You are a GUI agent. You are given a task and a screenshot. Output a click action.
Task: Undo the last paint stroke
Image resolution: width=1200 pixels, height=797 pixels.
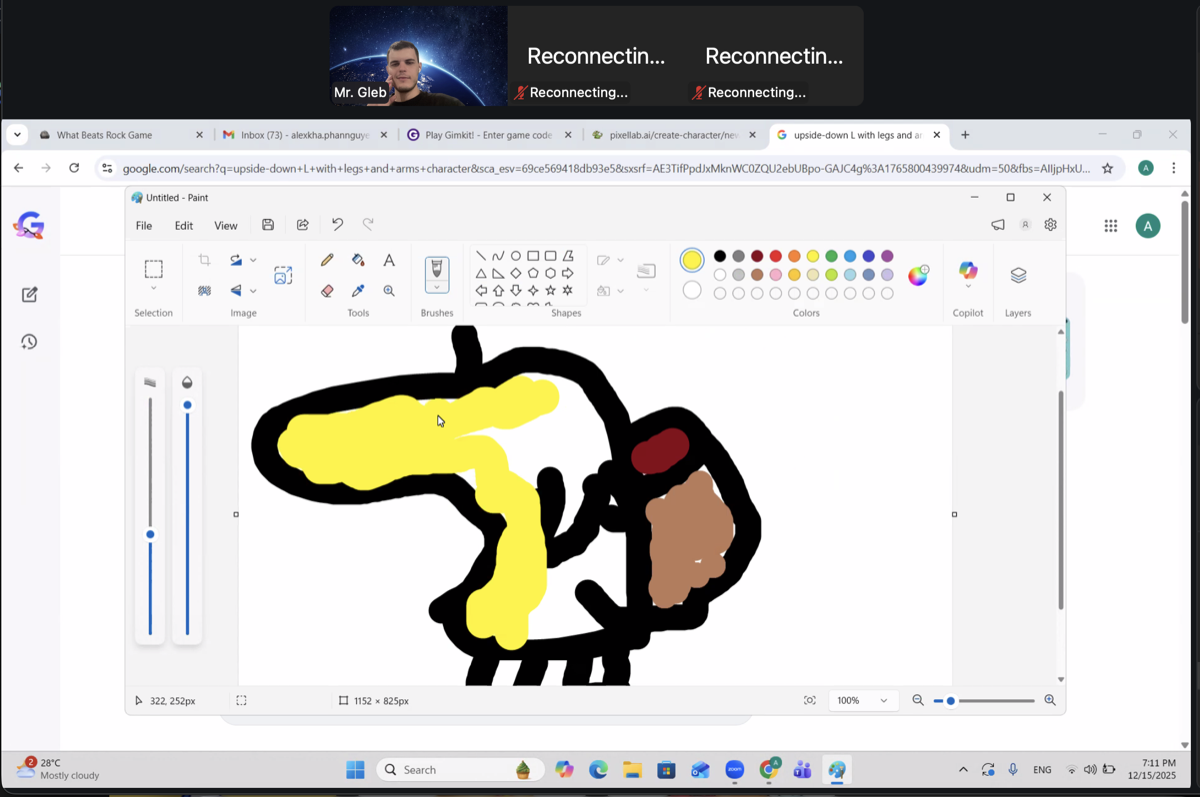[x=337, y=225]
